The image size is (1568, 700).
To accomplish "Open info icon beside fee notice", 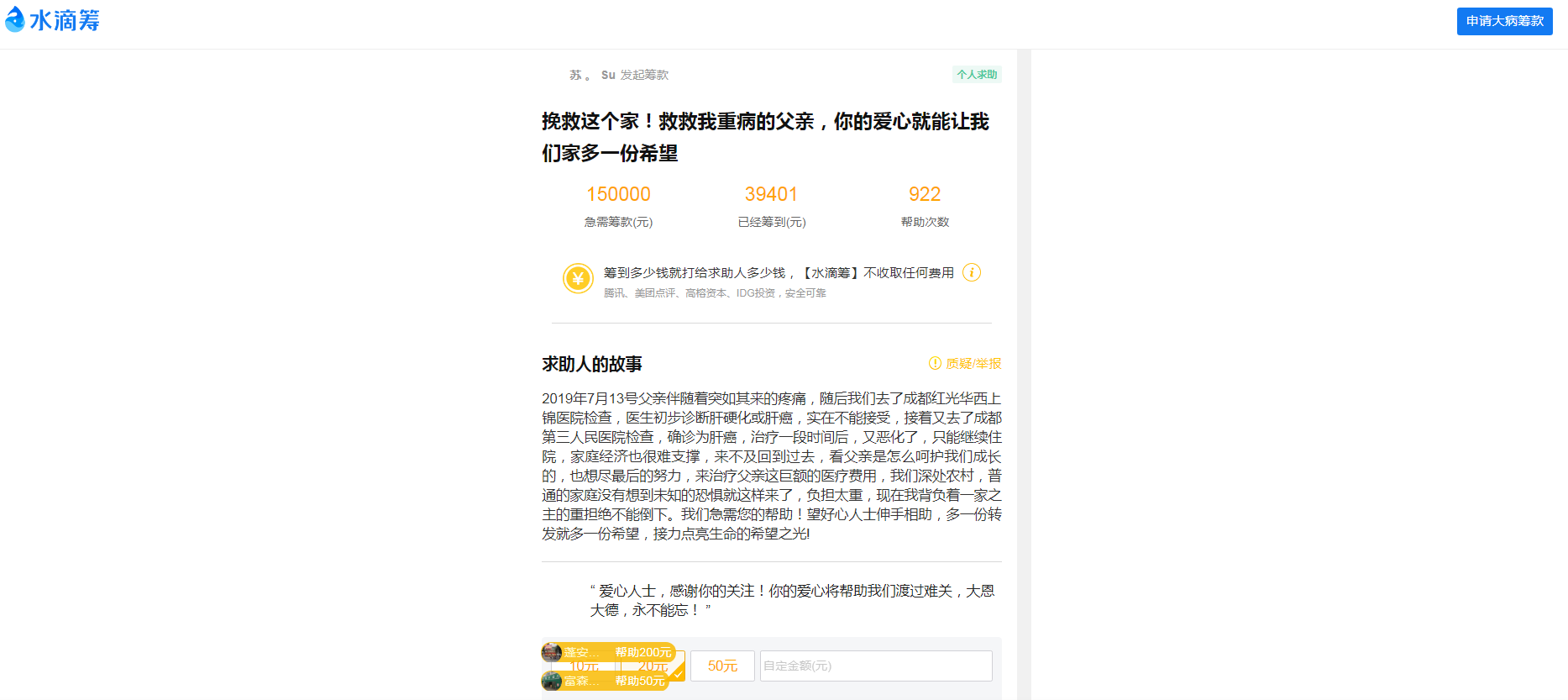I will click(972, 272).
